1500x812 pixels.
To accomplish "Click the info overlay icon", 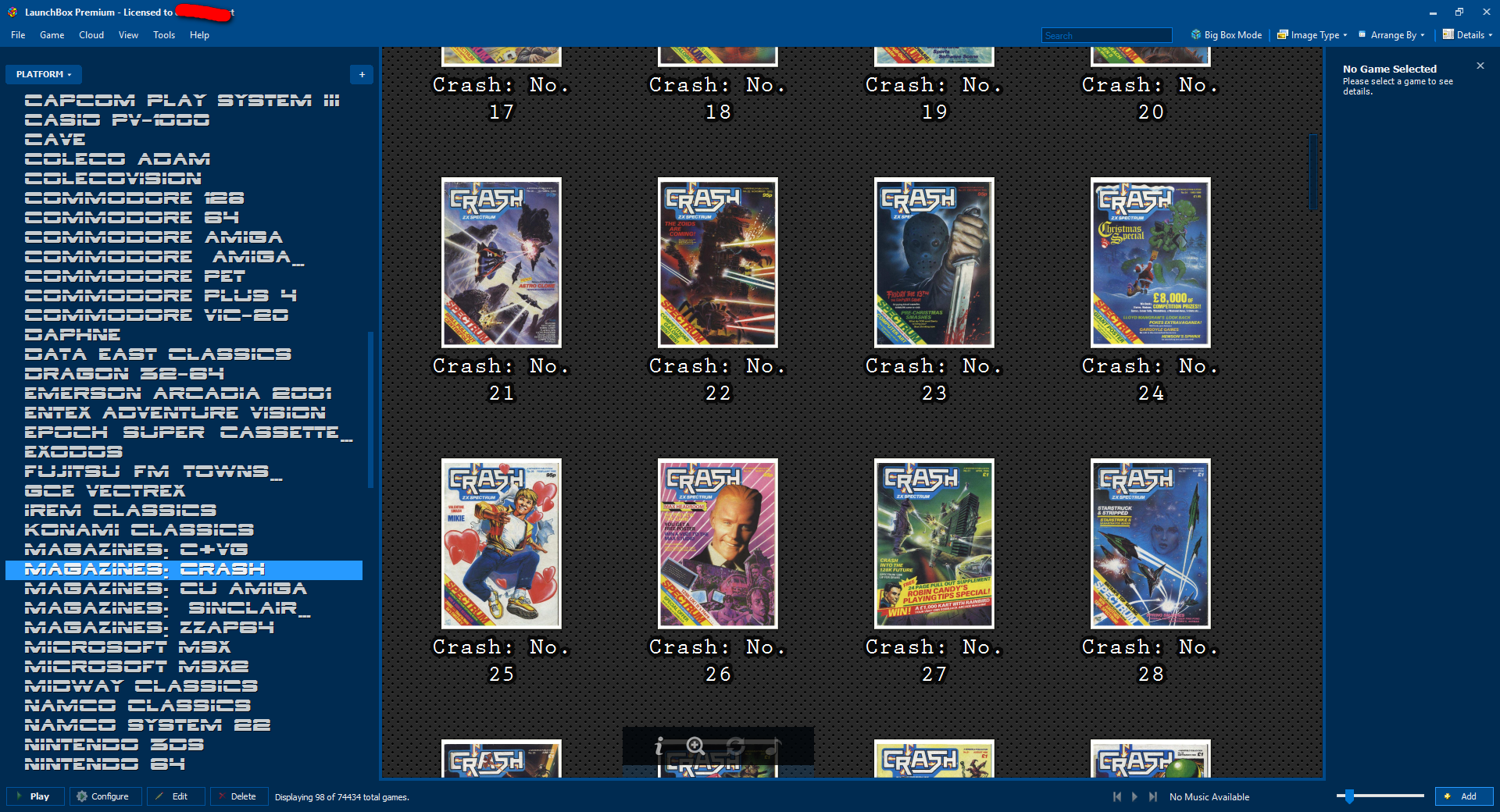I will [x=659, y=746].
